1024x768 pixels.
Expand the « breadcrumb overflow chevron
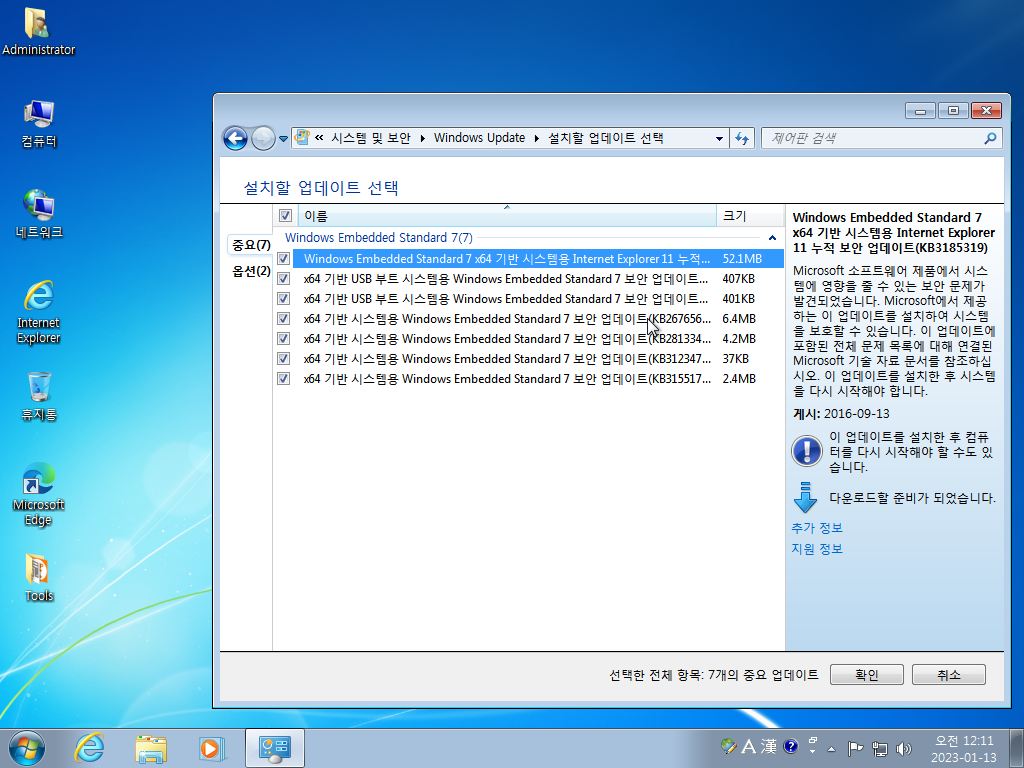[x=319, y=138]
